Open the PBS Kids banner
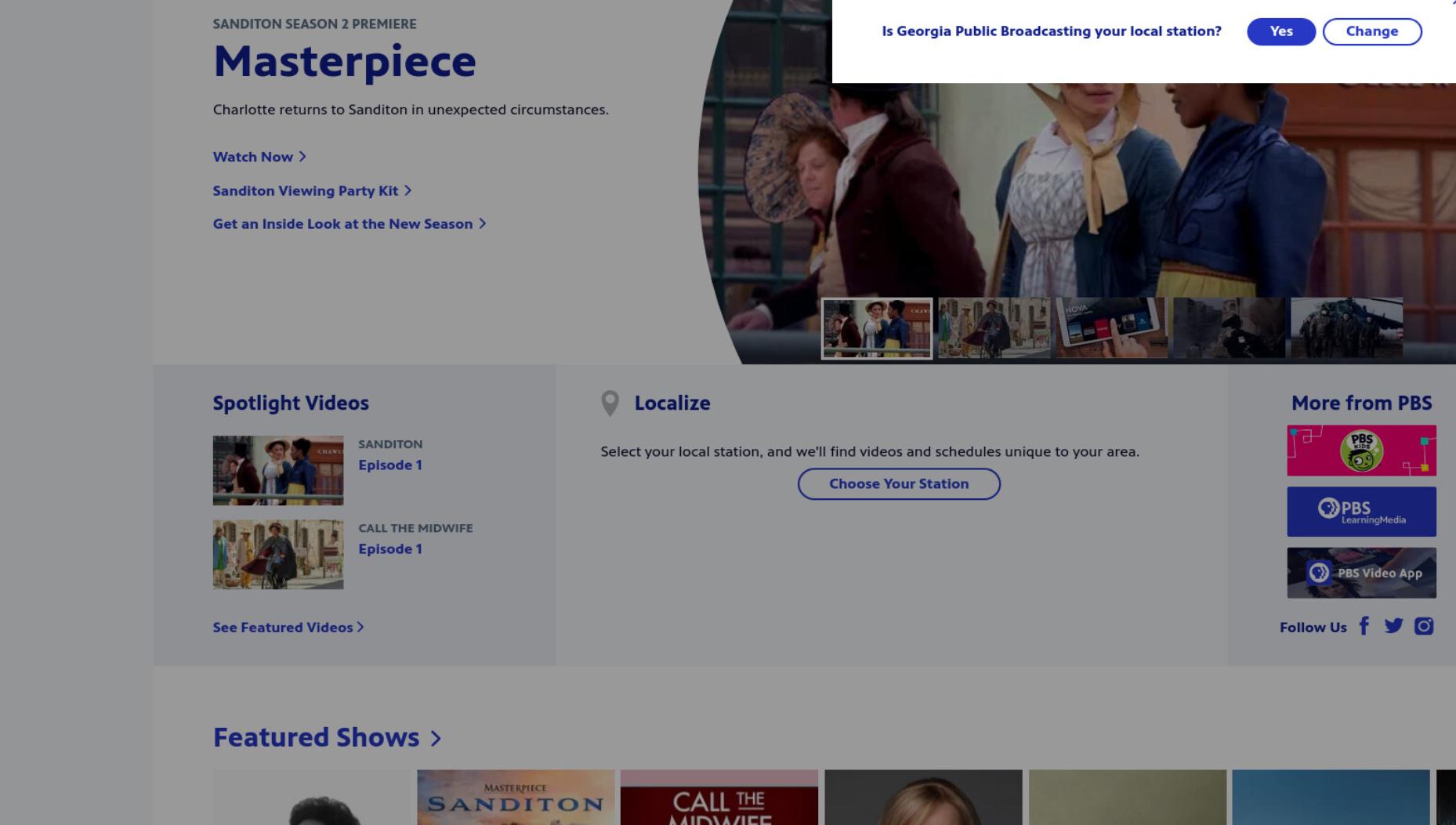 1361,450
